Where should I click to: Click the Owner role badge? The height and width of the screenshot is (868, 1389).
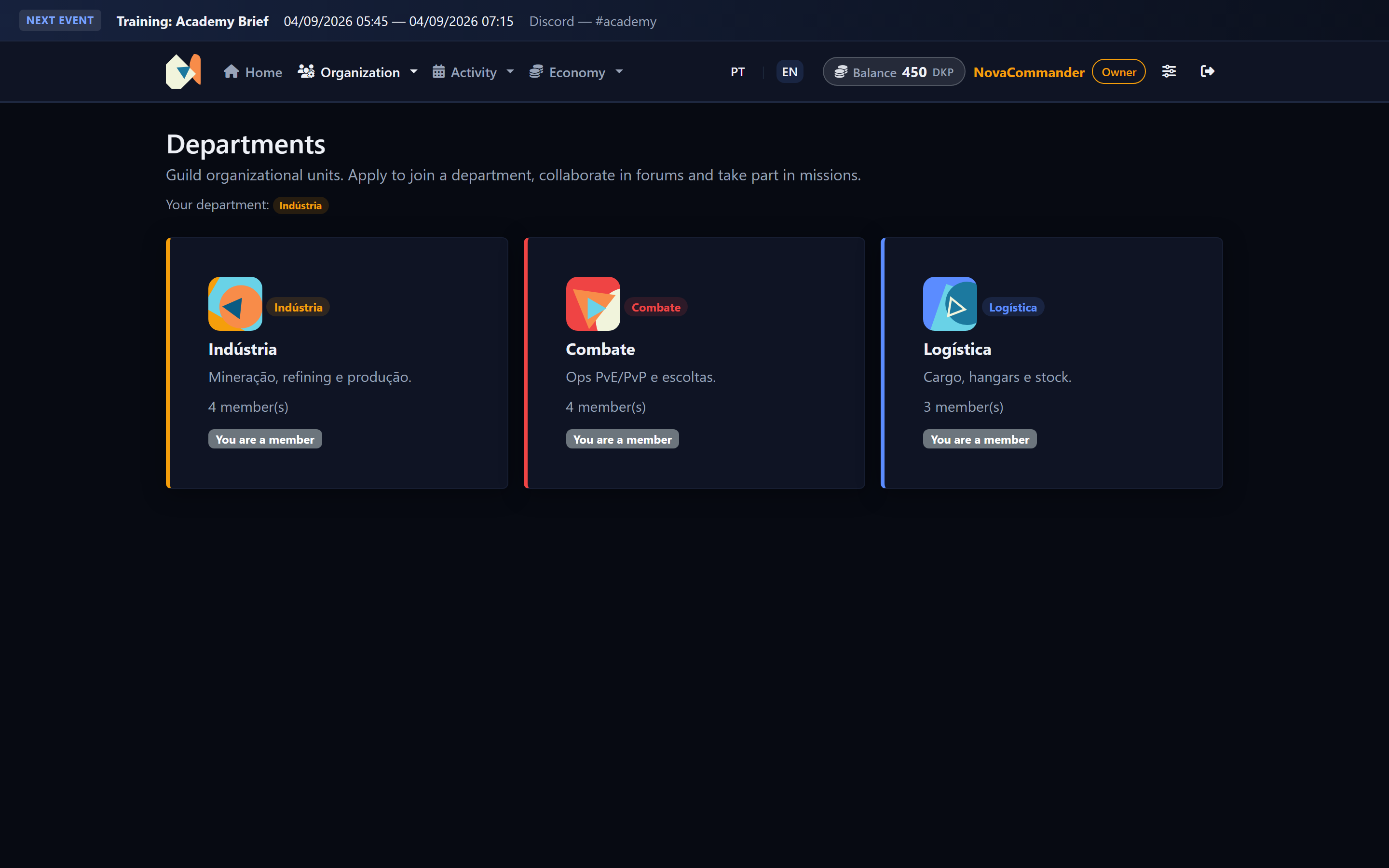click(x=1118, y=72)
